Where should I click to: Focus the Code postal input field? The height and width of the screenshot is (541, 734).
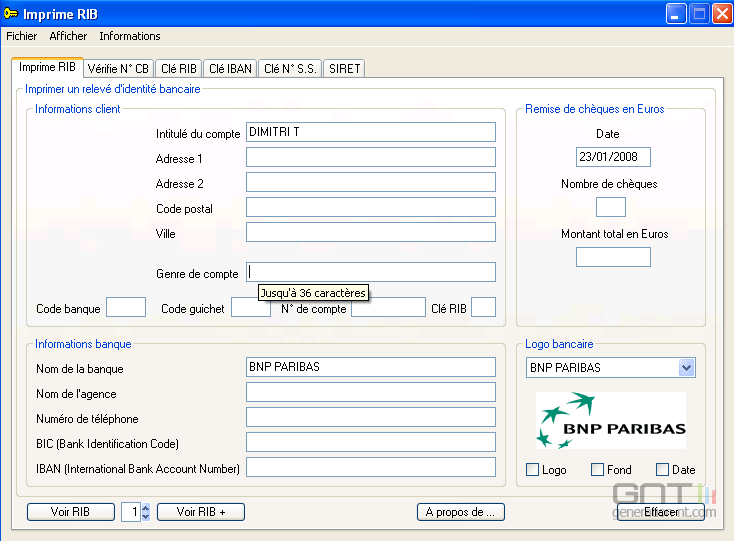370,207
